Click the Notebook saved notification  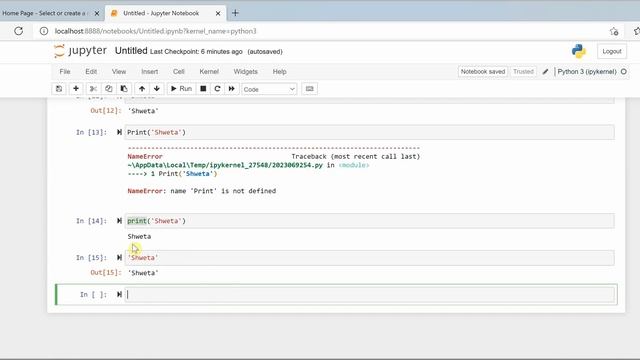click(483, 71)
